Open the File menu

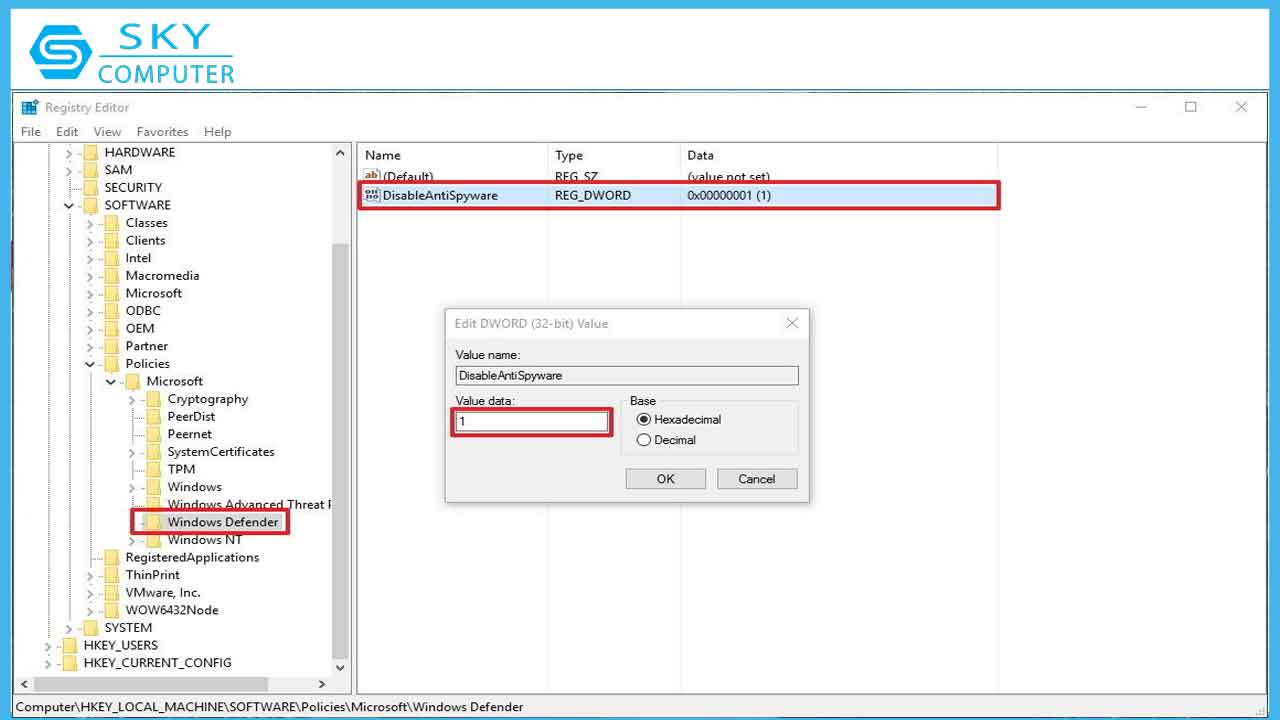click(x=31, y=131)
